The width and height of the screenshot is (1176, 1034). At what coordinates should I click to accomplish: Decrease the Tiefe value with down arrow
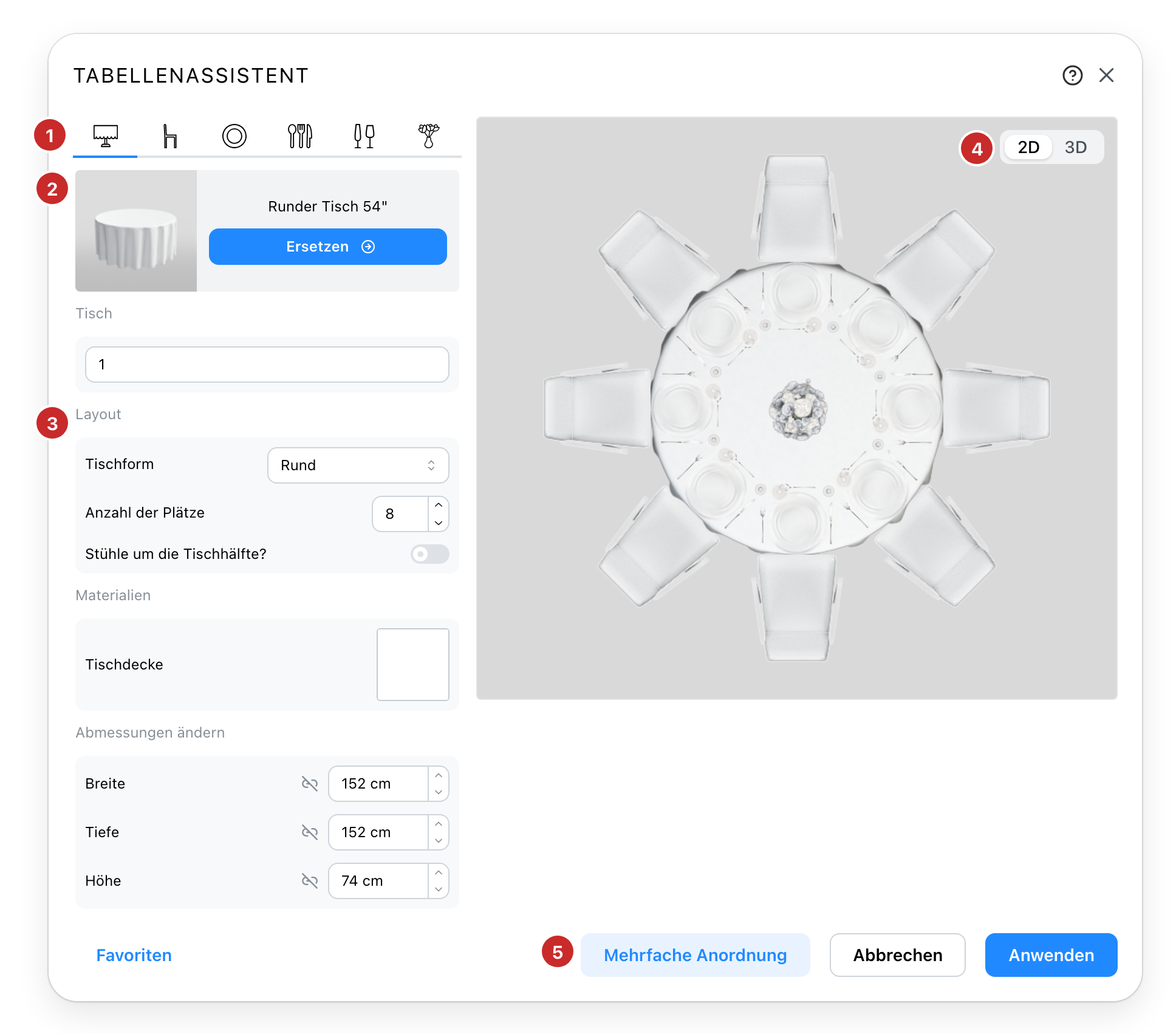pos(439,841)
